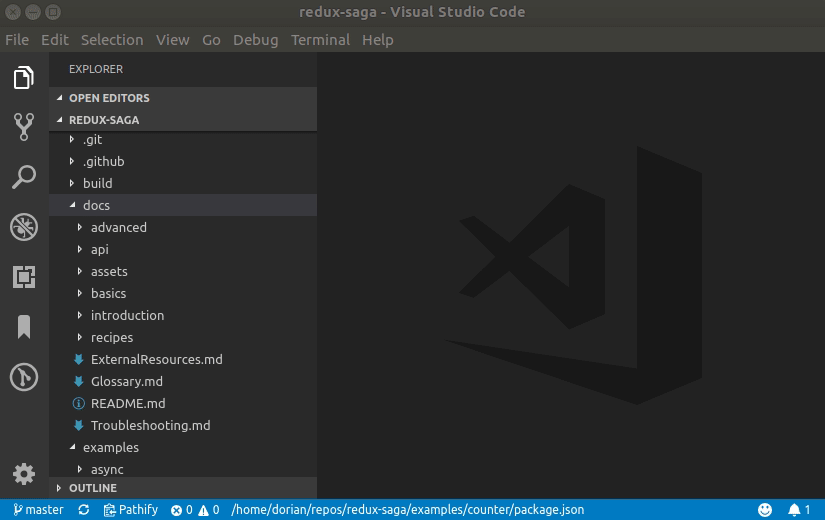The width and height of the screenshot is (825, 520).
Task: Open the Source Control view icon
Action: click(x=24, y=127)
